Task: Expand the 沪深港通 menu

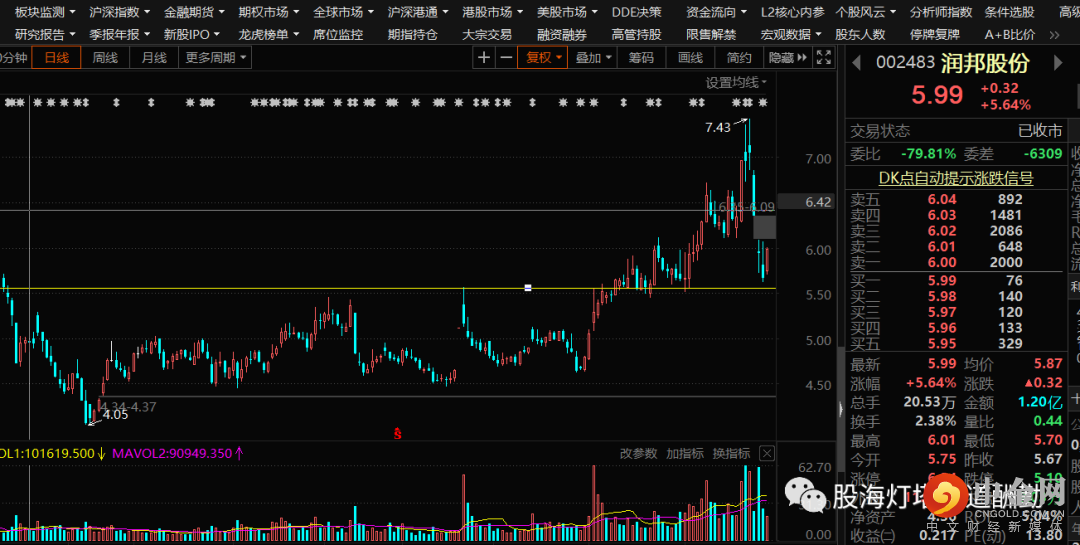Action: 417,12
